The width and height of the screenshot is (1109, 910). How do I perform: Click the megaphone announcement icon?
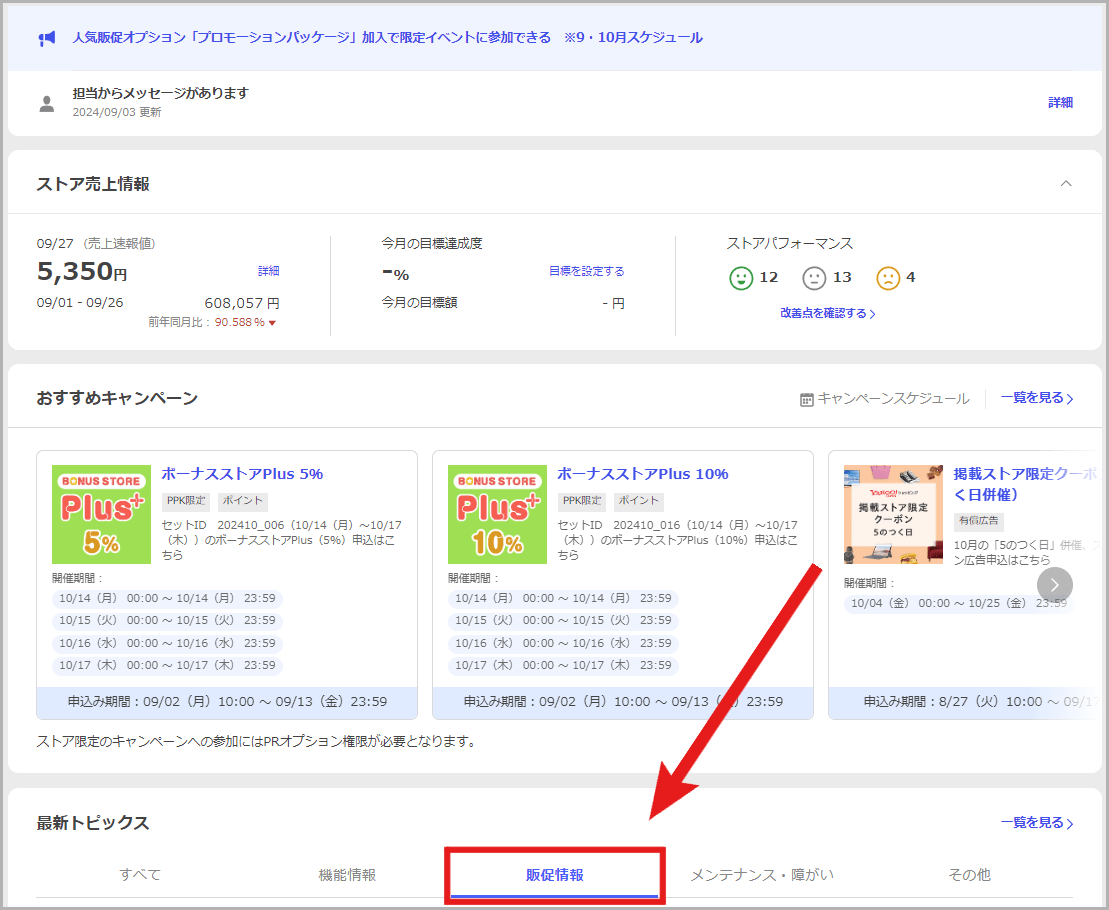pos(47,38)
